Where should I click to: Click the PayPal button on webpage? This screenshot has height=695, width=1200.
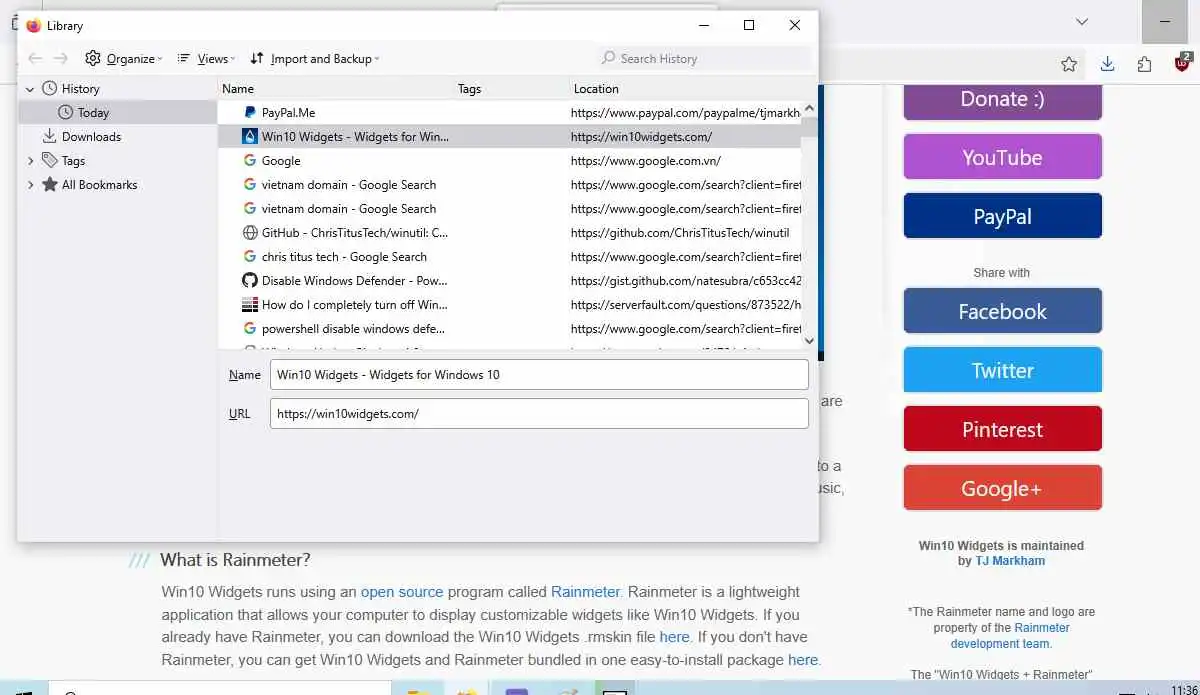1002,216
